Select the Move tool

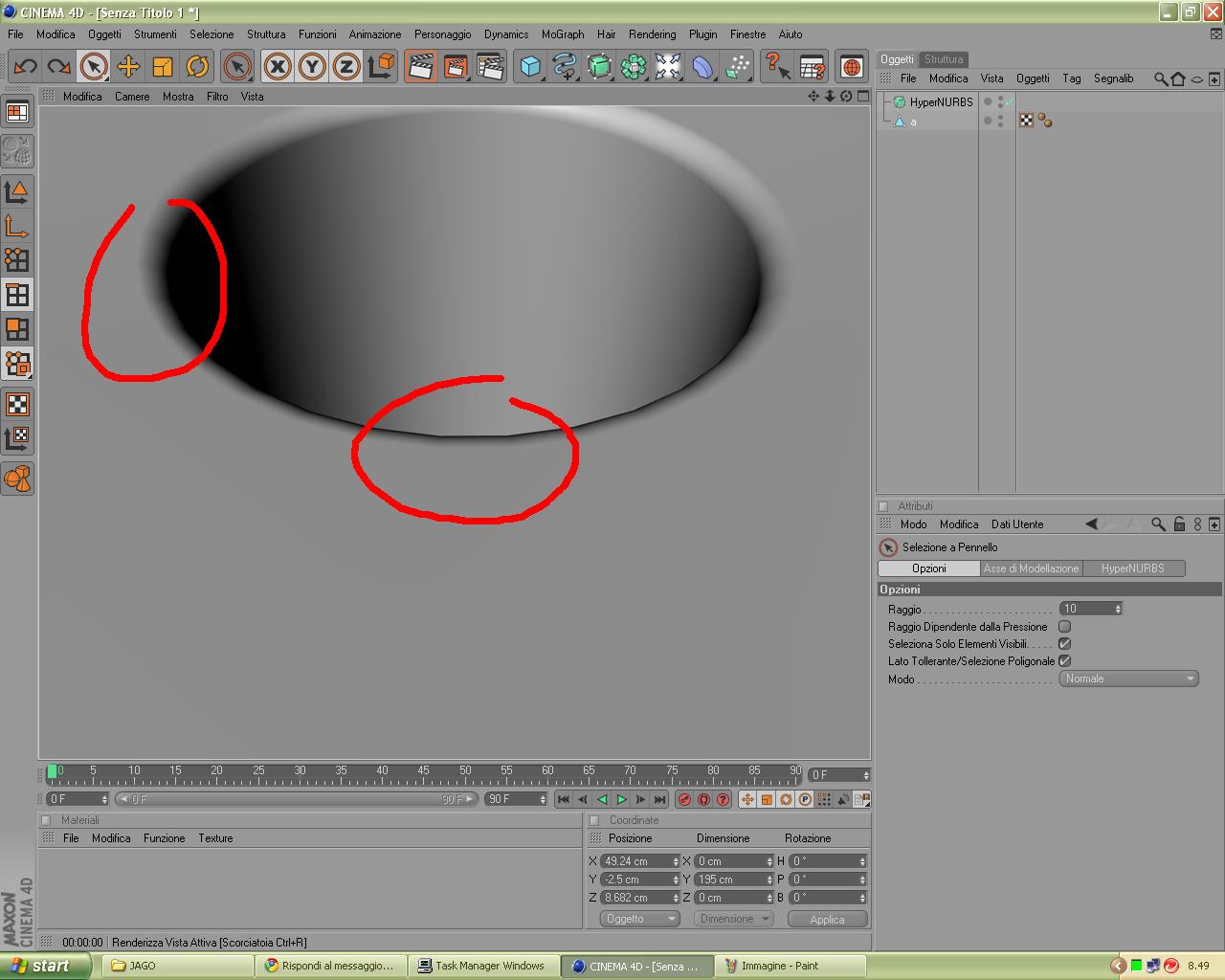tap(128, 66)
